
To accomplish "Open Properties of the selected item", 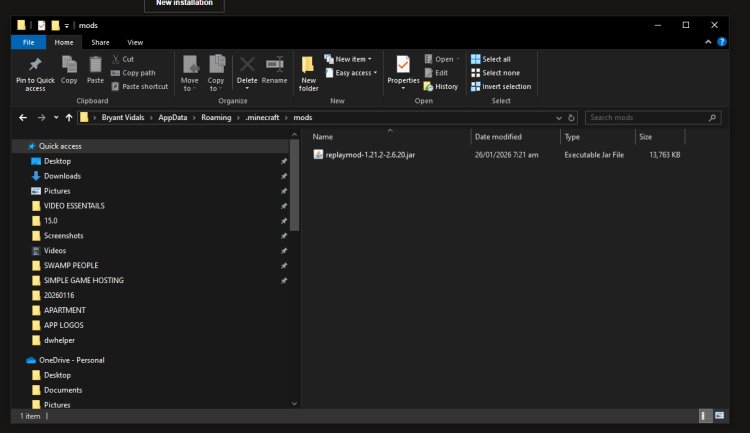I will 403,68.
